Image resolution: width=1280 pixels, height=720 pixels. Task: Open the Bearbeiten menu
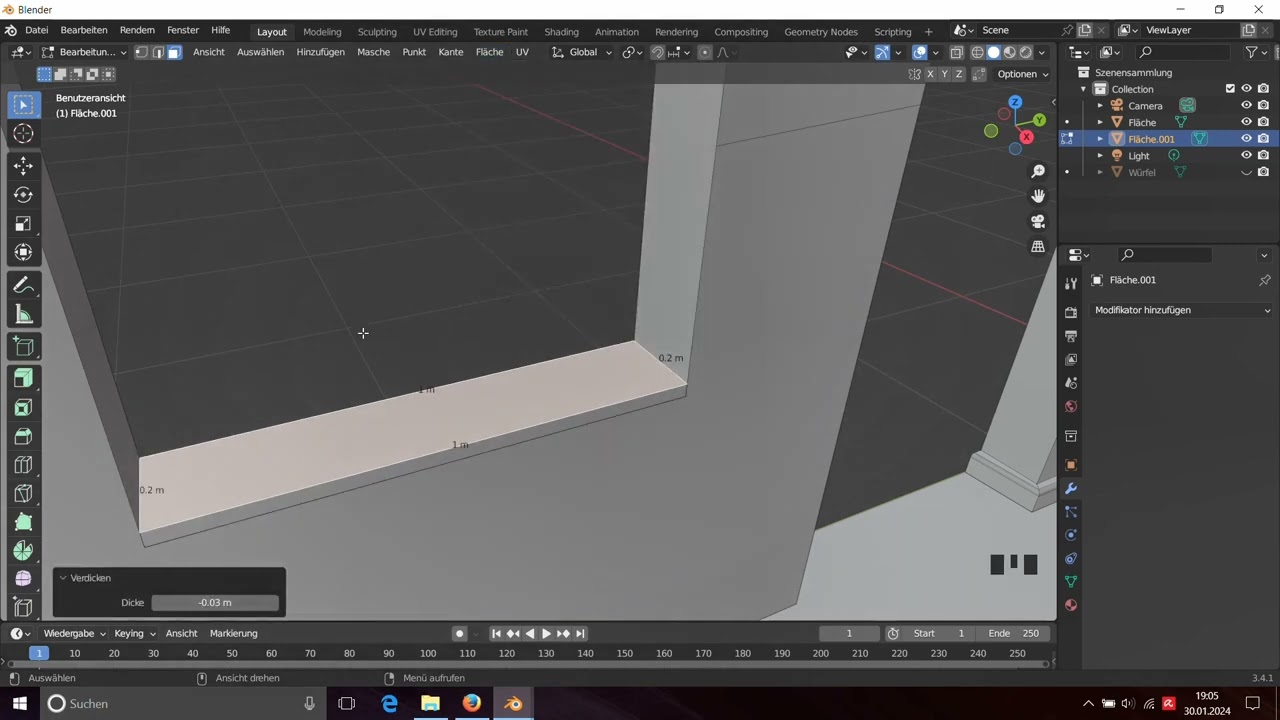pyautogui.click(x=83, y=30)
